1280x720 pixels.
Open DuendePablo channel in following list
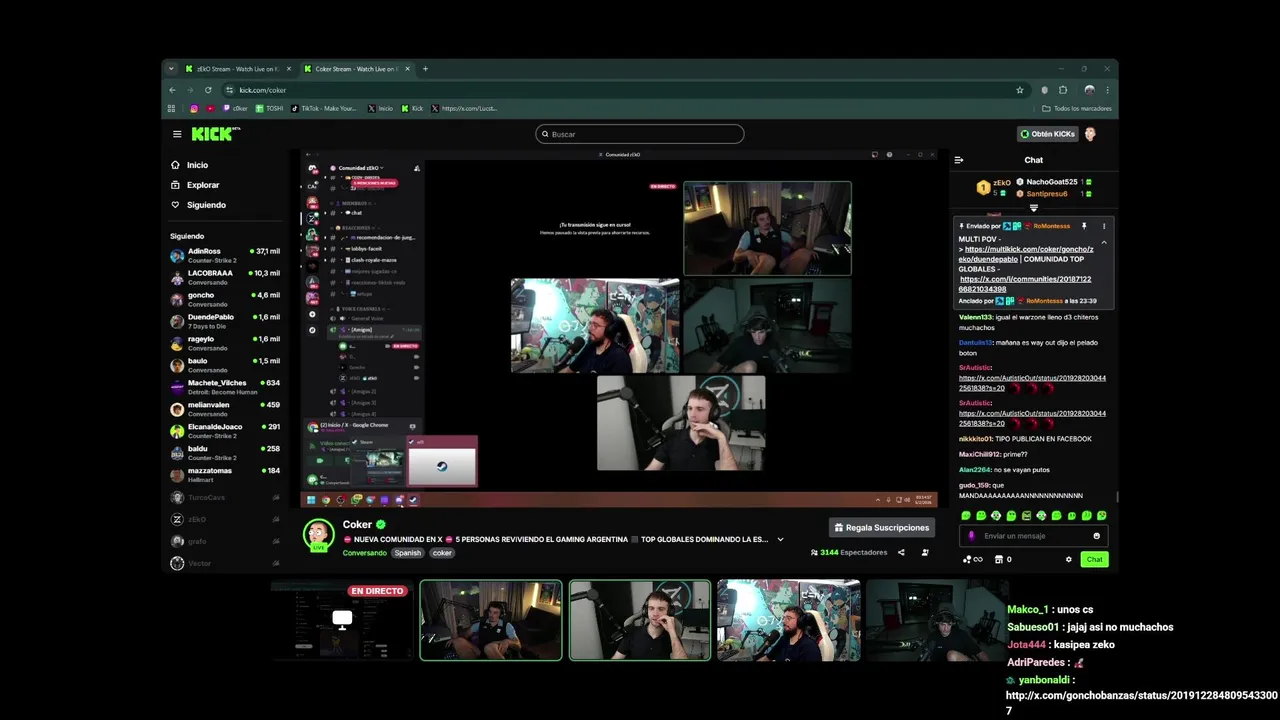pos(225,322)
